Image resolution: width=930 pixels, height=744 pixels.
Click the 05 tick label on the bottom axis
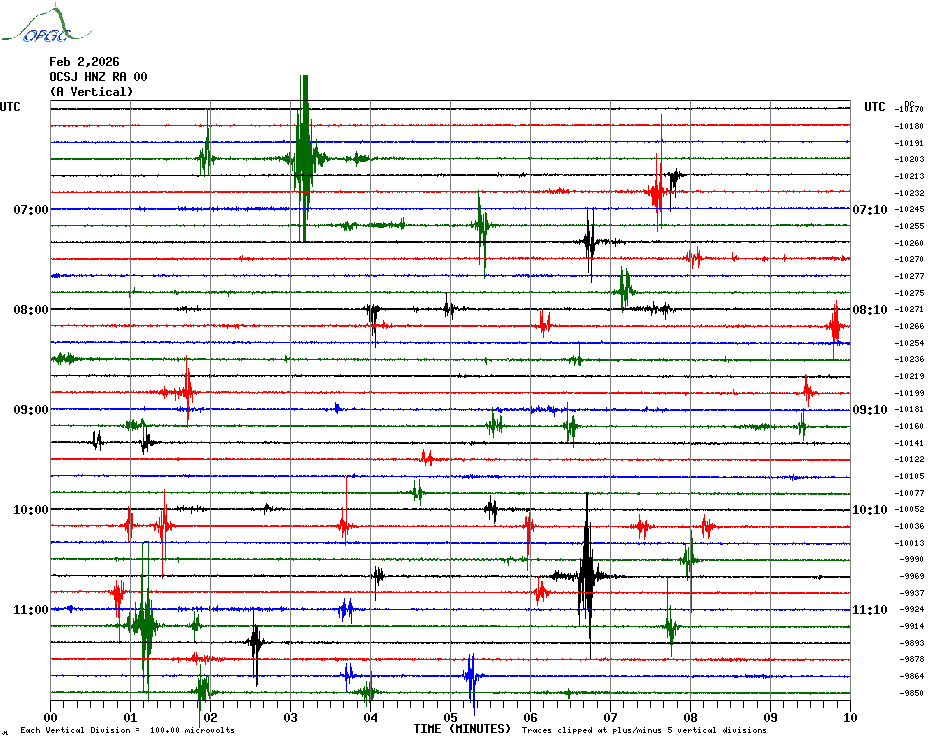pyautogui.click(x=450, y=717)
